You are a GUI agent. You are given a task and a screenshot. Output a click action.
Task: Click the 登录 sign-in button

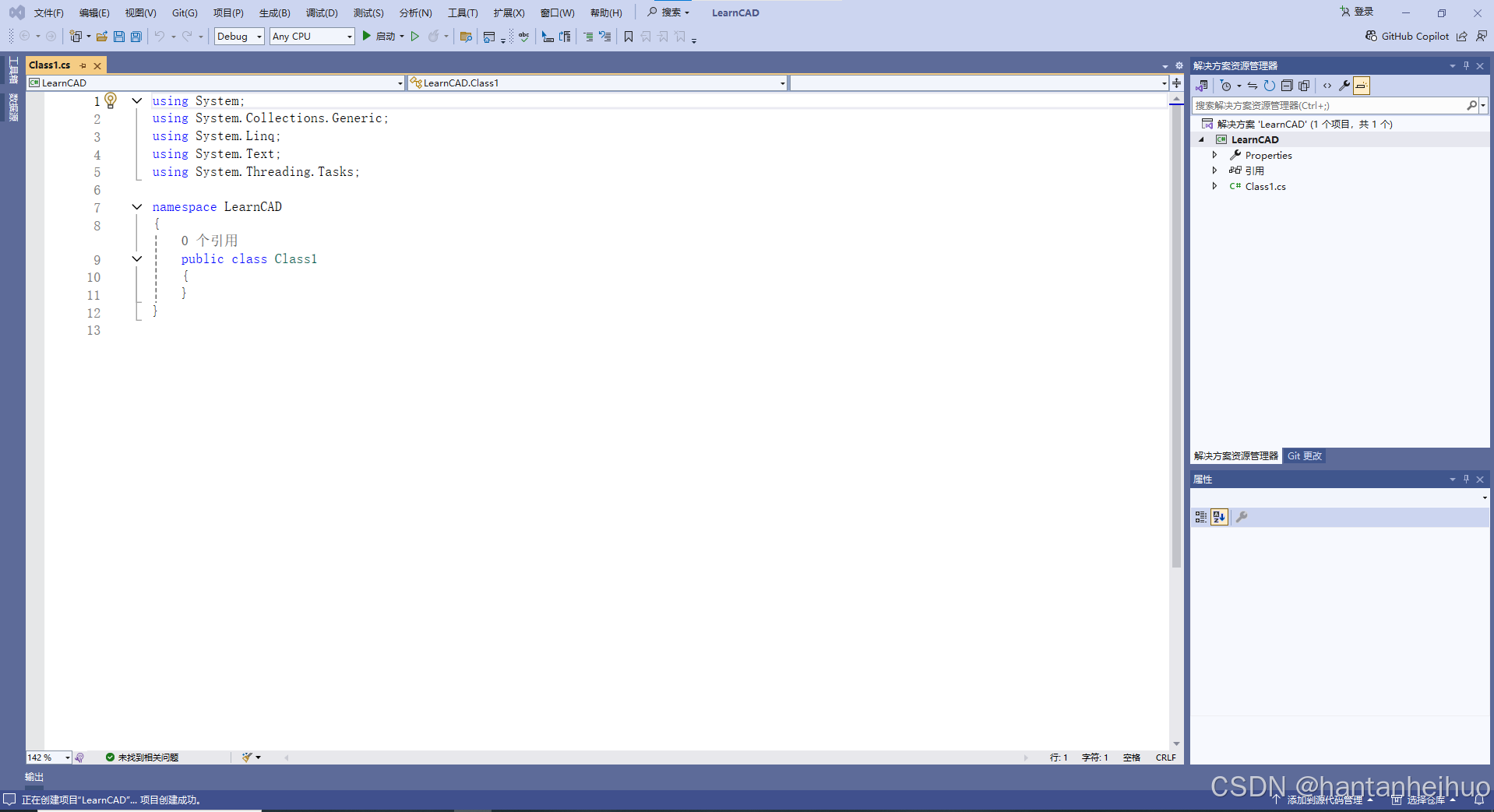coord(1357,12)
